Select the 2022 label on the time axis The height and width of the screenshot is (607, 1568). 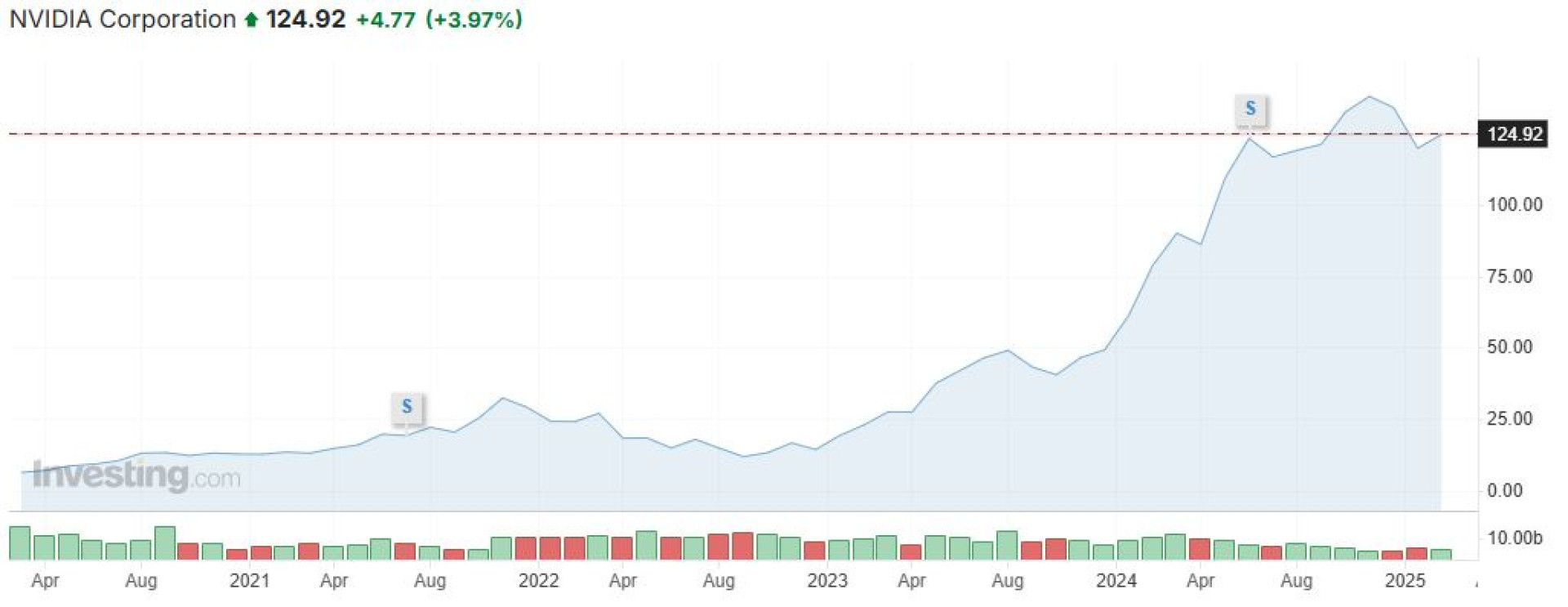(538, 581)
